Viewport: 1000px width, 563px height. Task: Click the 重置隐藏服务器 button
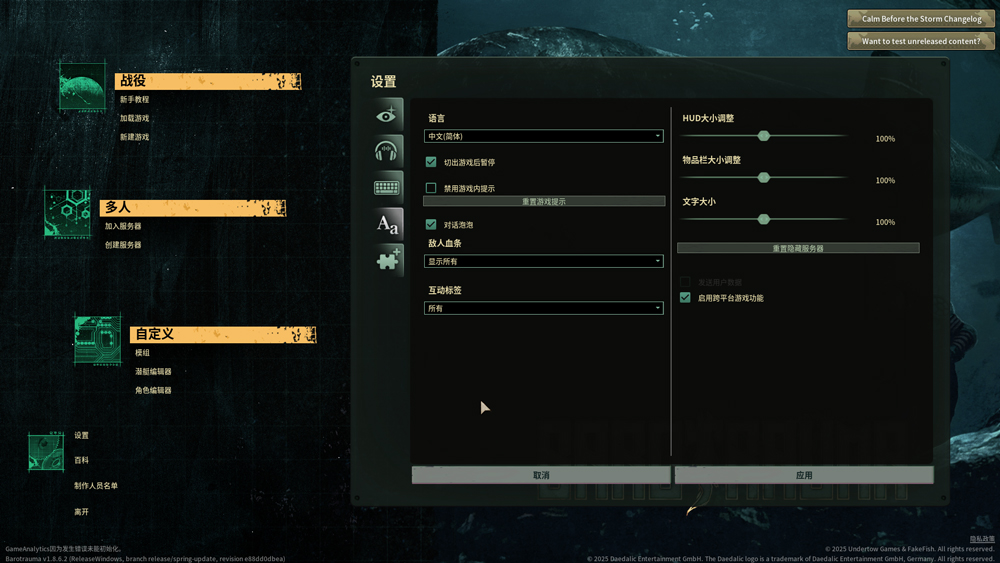798,248
